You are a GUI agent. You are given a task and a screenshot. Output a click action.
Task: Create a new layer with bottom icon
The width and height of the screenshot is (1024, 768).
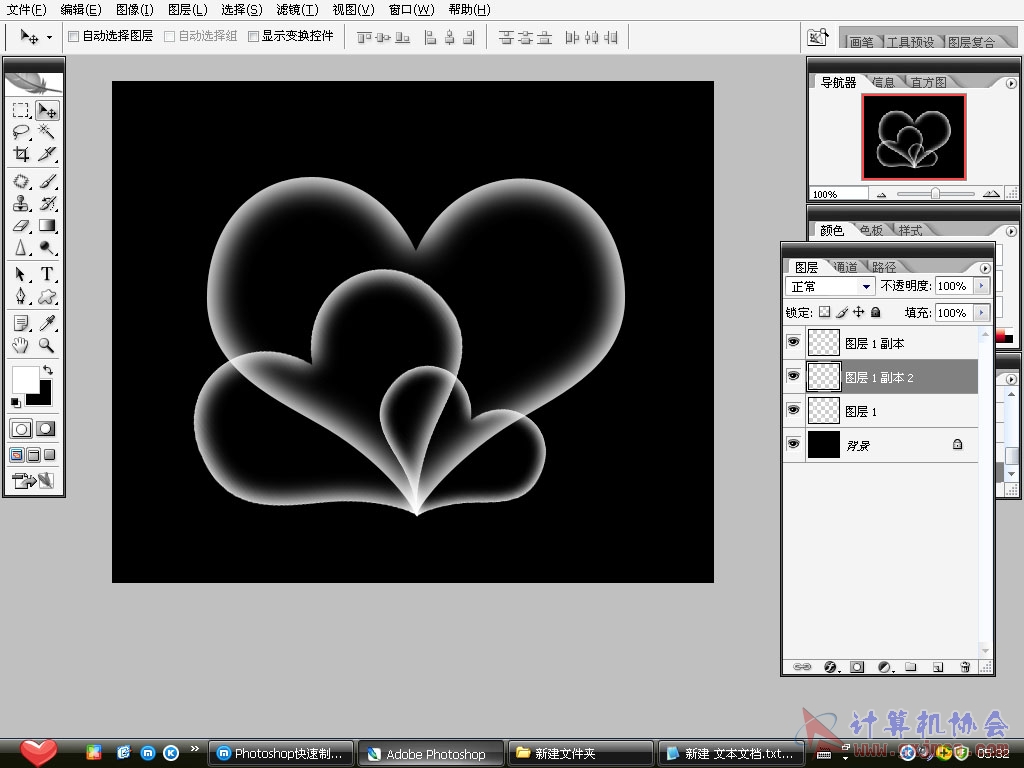(x=938, y=667)
